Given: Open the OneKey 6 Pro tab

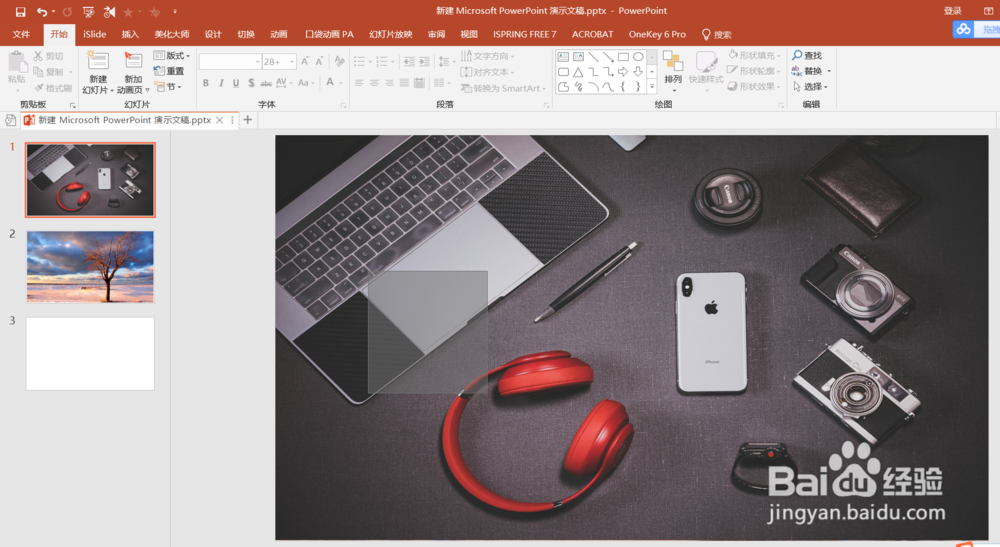Looking at the screenshot, I should (x=657, y=34).
